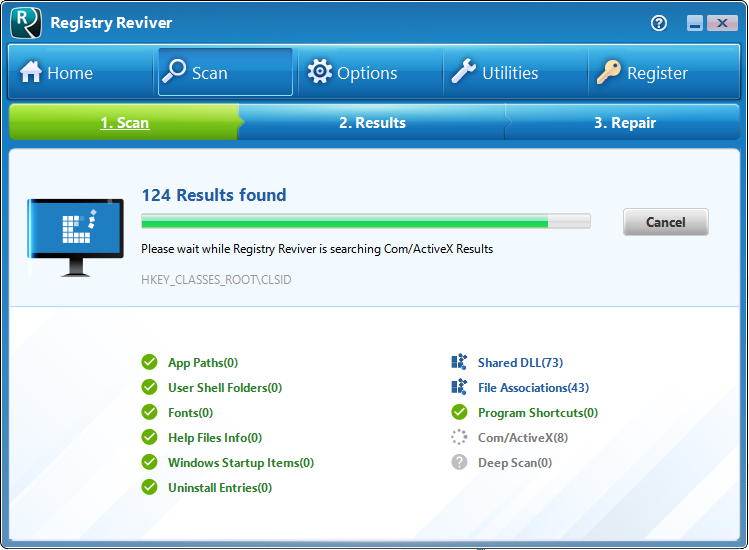This screenshot has width=749, height=550.
Task: Click the App Paths(0) entry
Action: pos(203,363)
